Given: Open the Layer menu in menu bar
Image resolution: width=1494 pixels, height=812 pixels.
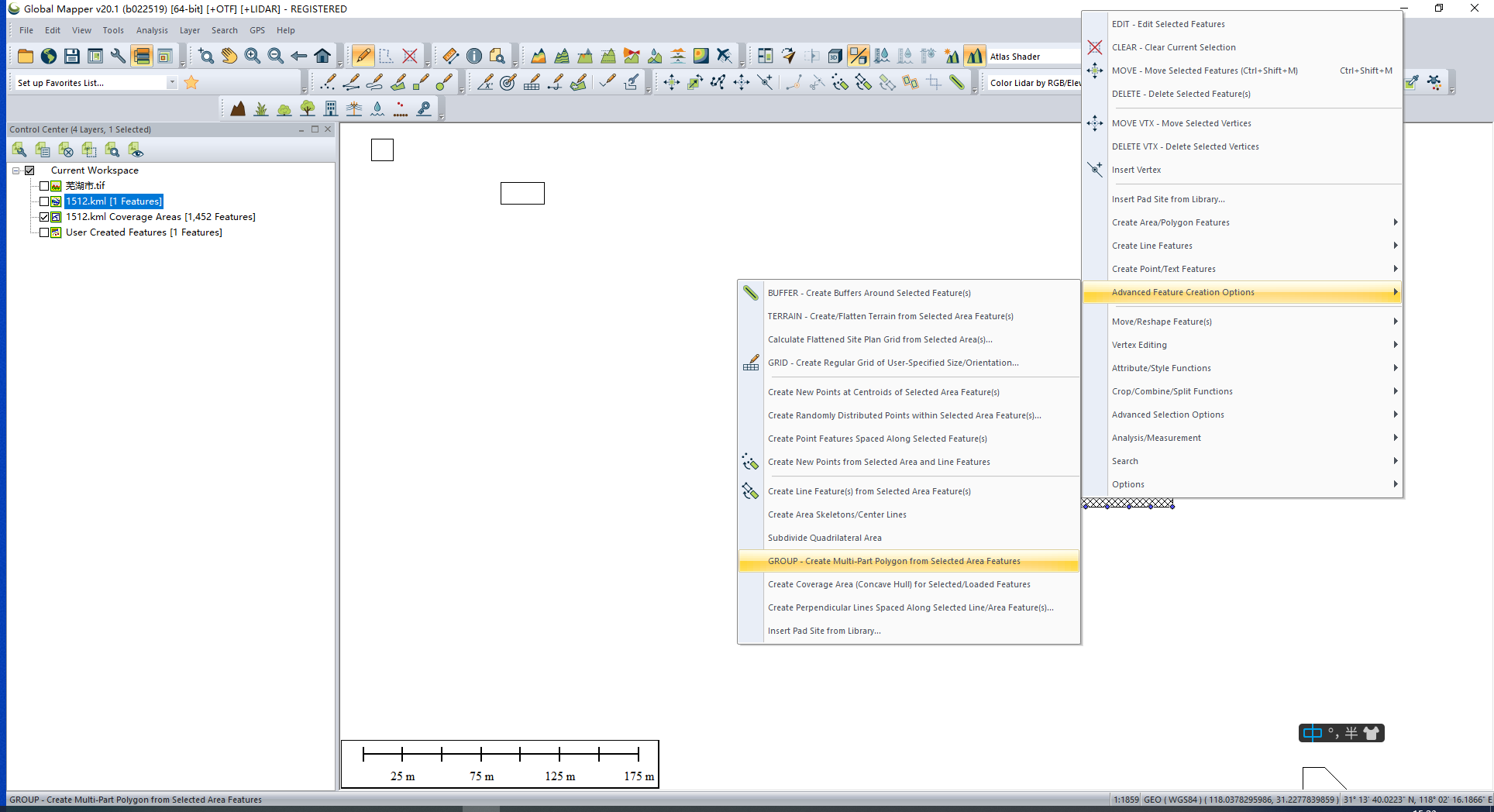Looking at the screenshot, I should coord(190,30).
